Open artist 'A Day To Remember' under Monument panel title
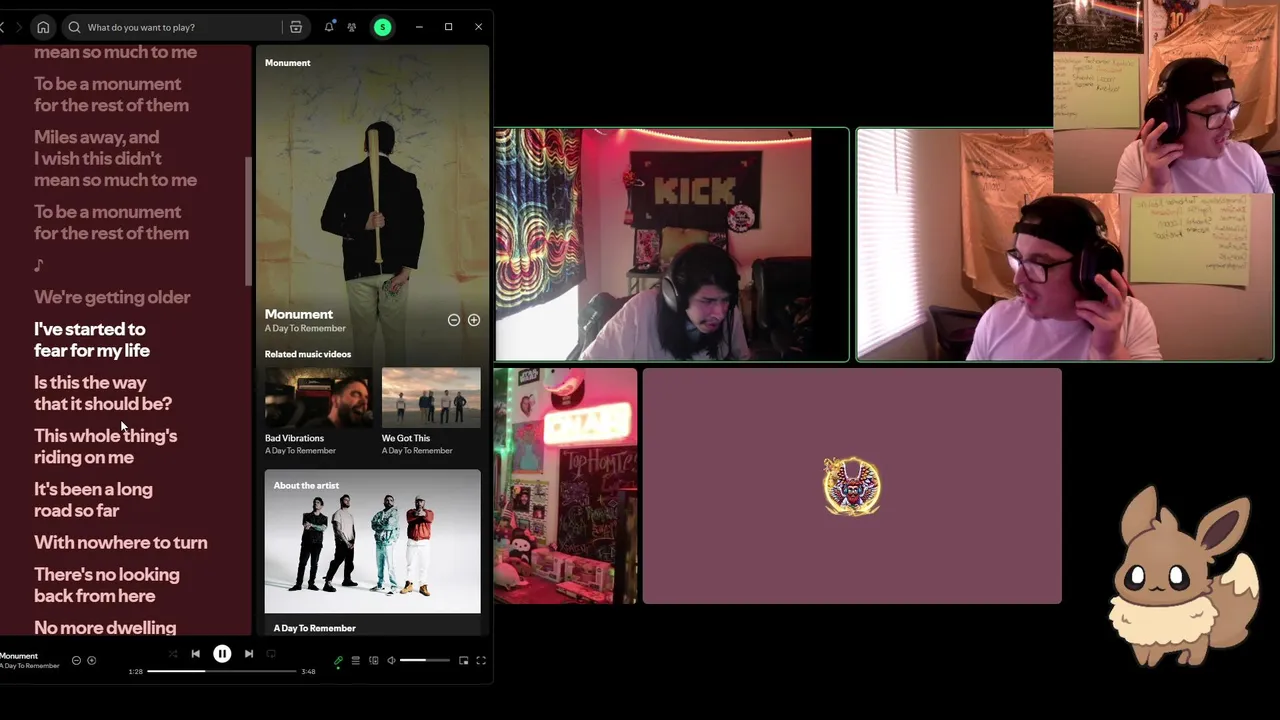This screenshot has height=720, width=1280. (x=305, y=328)
